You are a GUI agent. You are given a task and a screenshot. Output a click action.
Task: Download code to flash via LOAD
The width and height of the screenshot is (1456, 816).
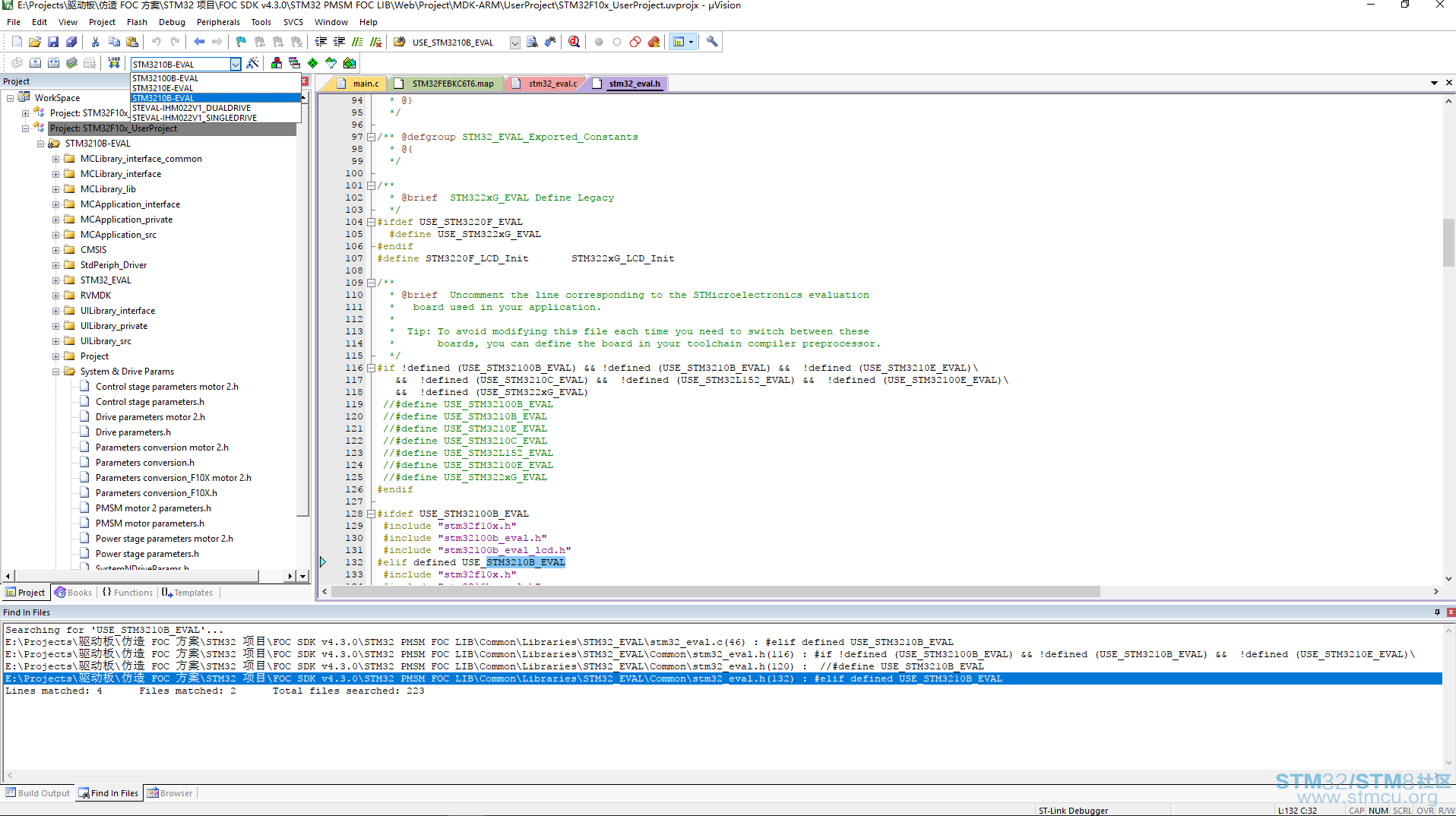pos(114,63)
